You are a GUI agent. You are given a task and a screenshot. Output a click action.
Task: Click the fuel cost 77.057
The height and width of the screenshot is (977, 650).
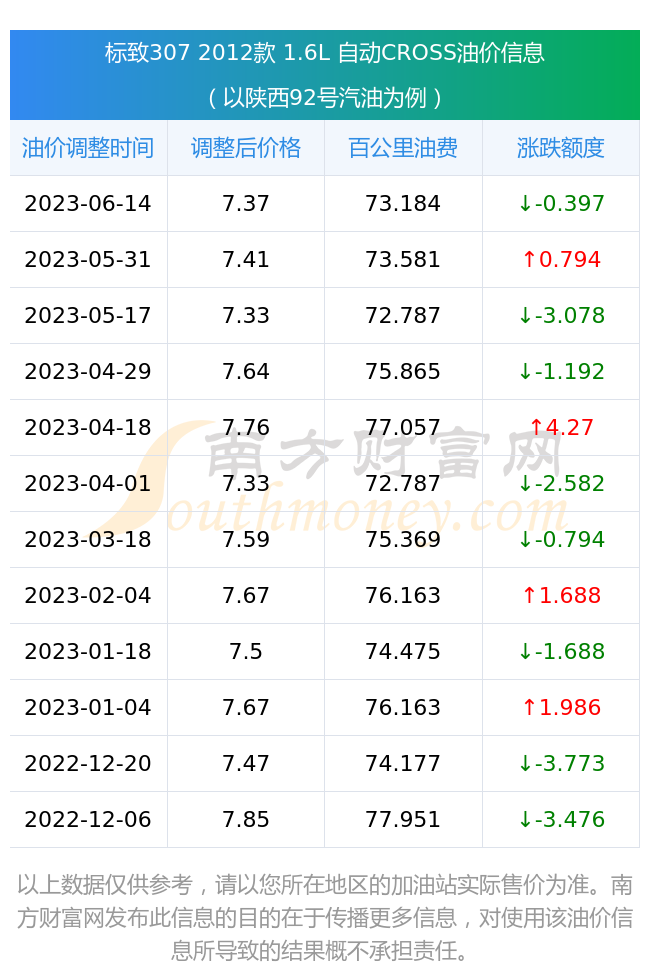[x=403, y=428]
